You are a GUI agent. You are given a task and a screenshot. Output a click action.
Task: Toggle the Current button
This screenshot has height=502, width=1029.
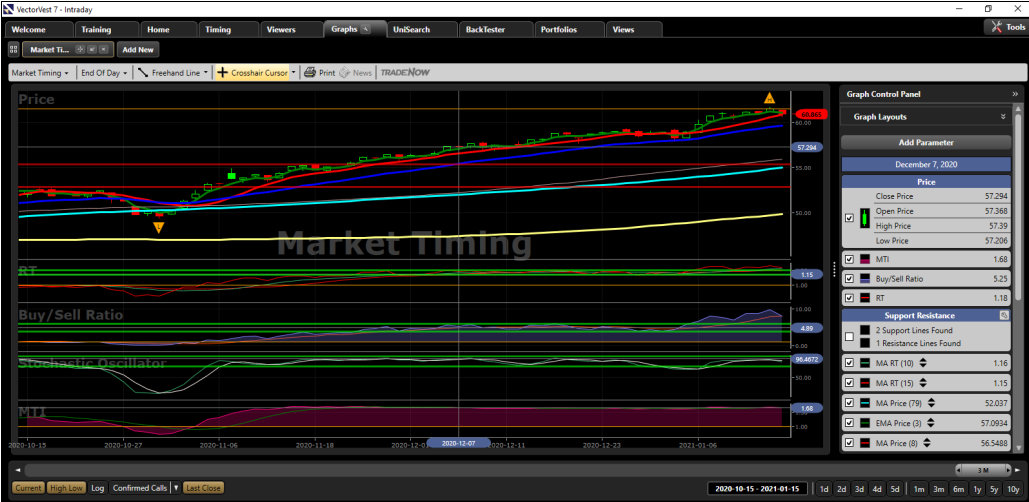point(28,488)
